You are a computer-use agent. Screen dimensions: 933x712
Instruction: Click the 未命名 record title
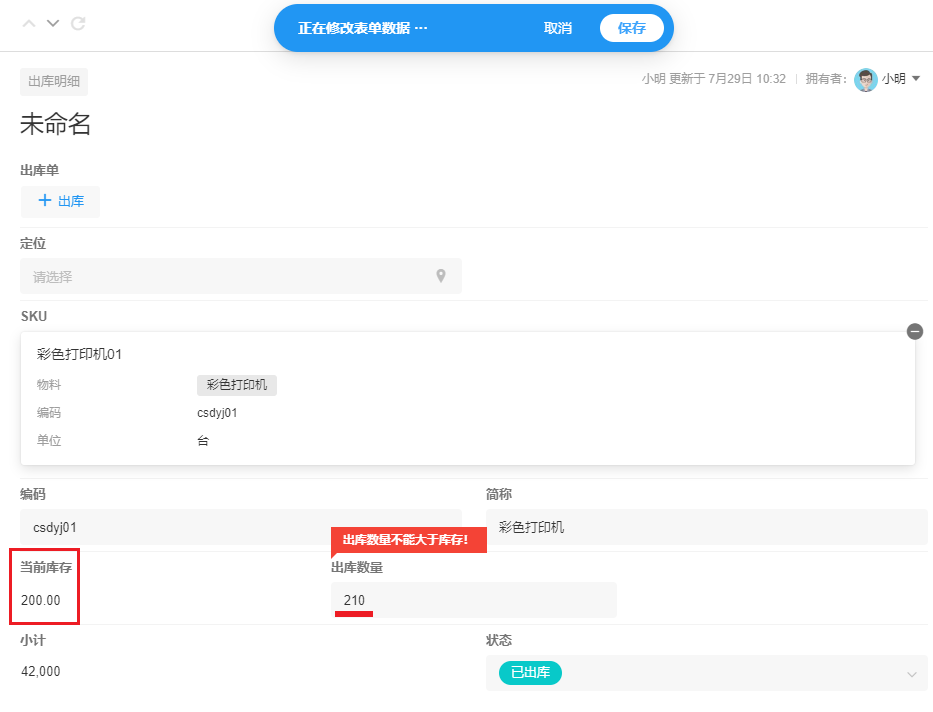(56, 124)
